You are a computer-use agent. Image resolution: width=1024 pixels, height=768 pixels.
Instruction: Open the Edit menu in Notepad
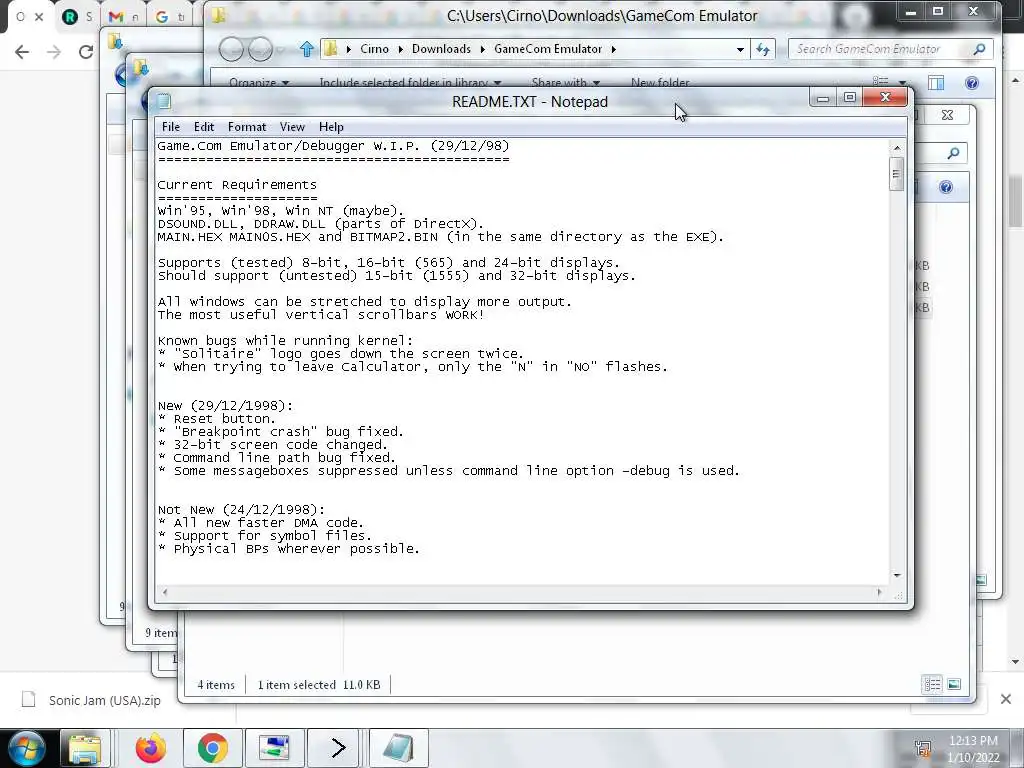204,127
